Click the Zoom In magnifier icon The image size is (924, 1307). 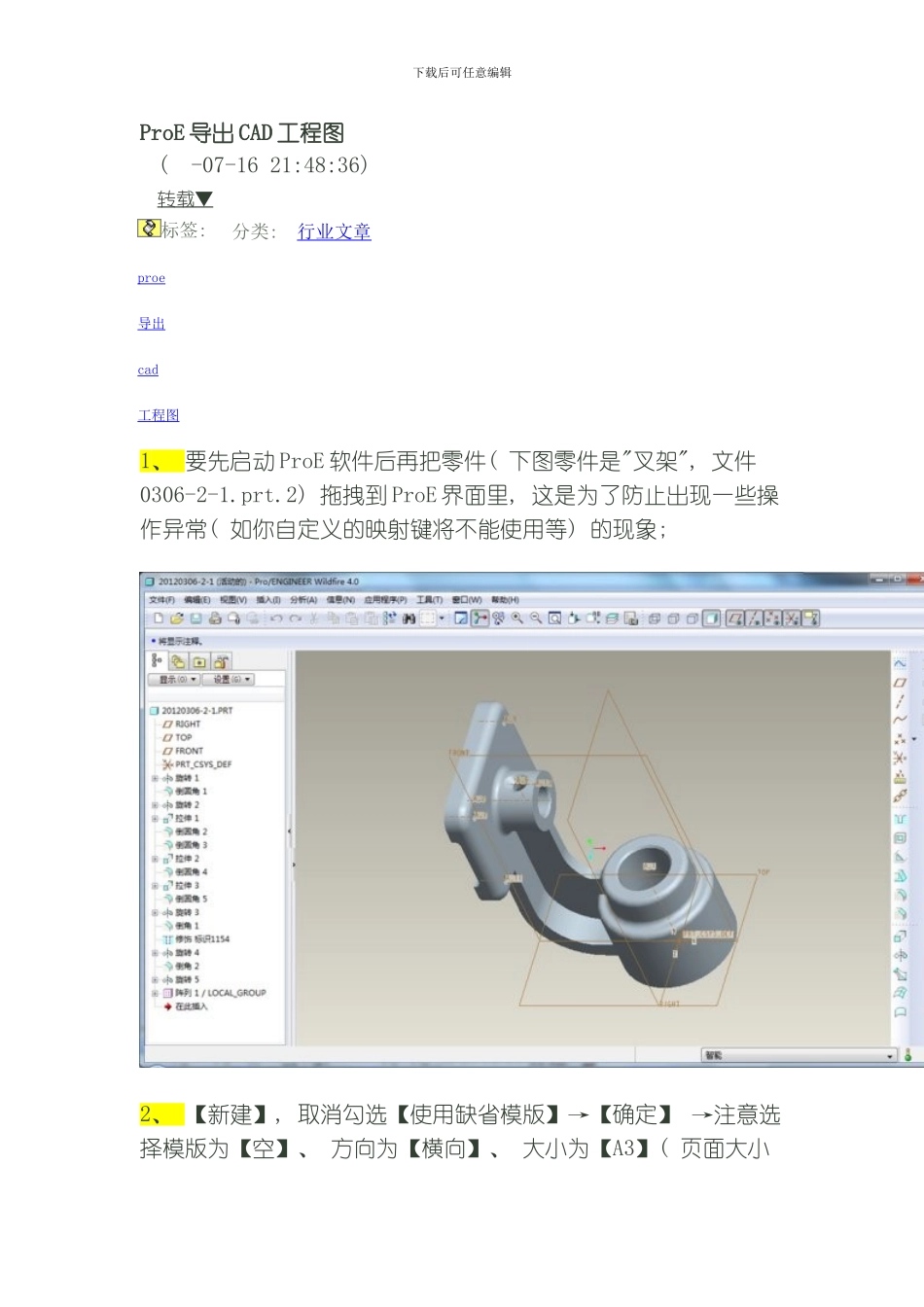click(x=516, y=618)
